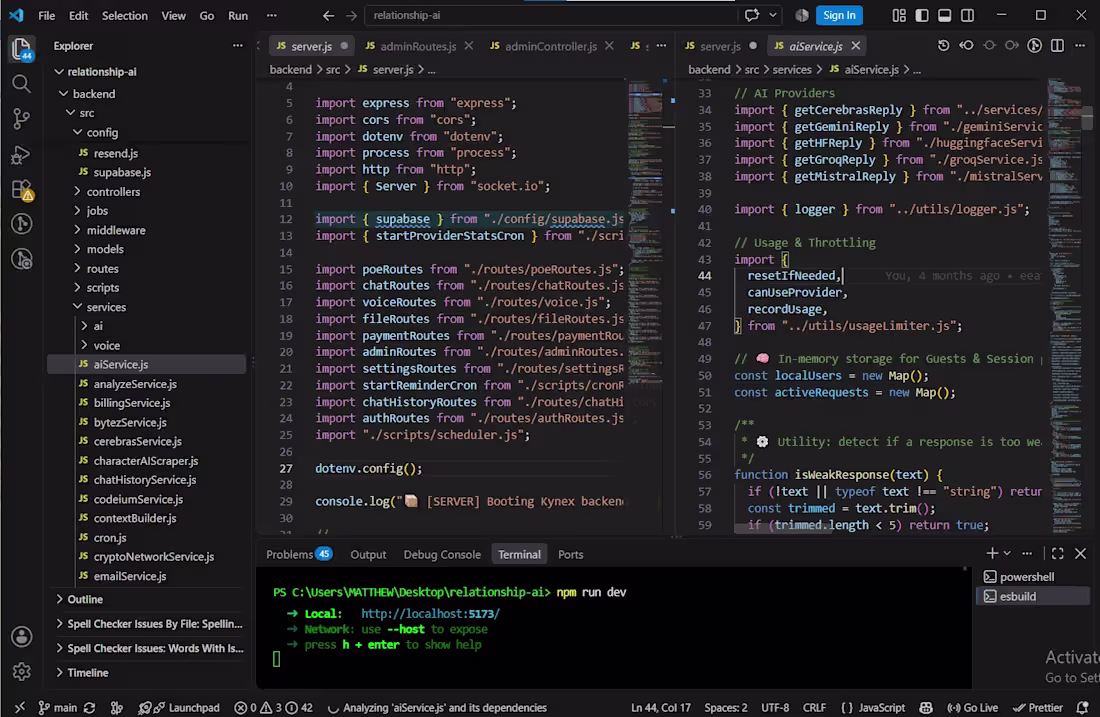This screenshot has height=717, width=1100.
Task: Open Launchpad from the status bar
Action: coord(179,707)
